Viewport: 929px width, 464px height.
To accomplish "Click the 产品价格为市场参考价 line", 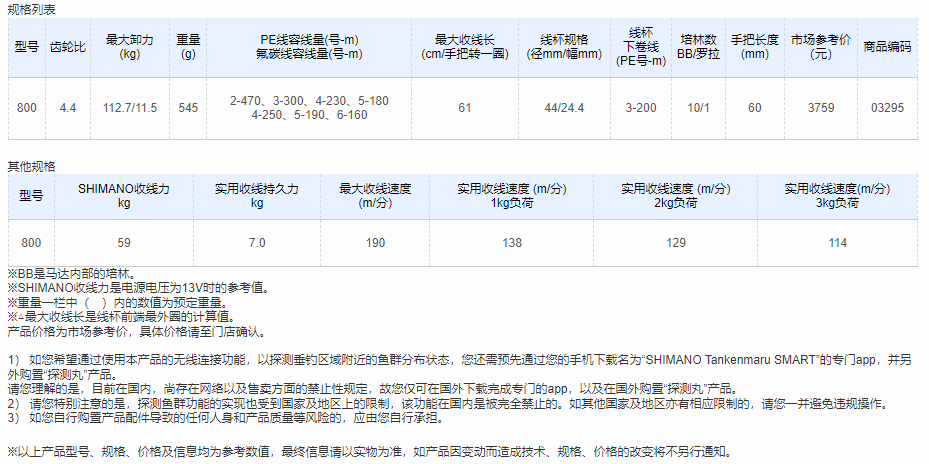I will (137, 331).
